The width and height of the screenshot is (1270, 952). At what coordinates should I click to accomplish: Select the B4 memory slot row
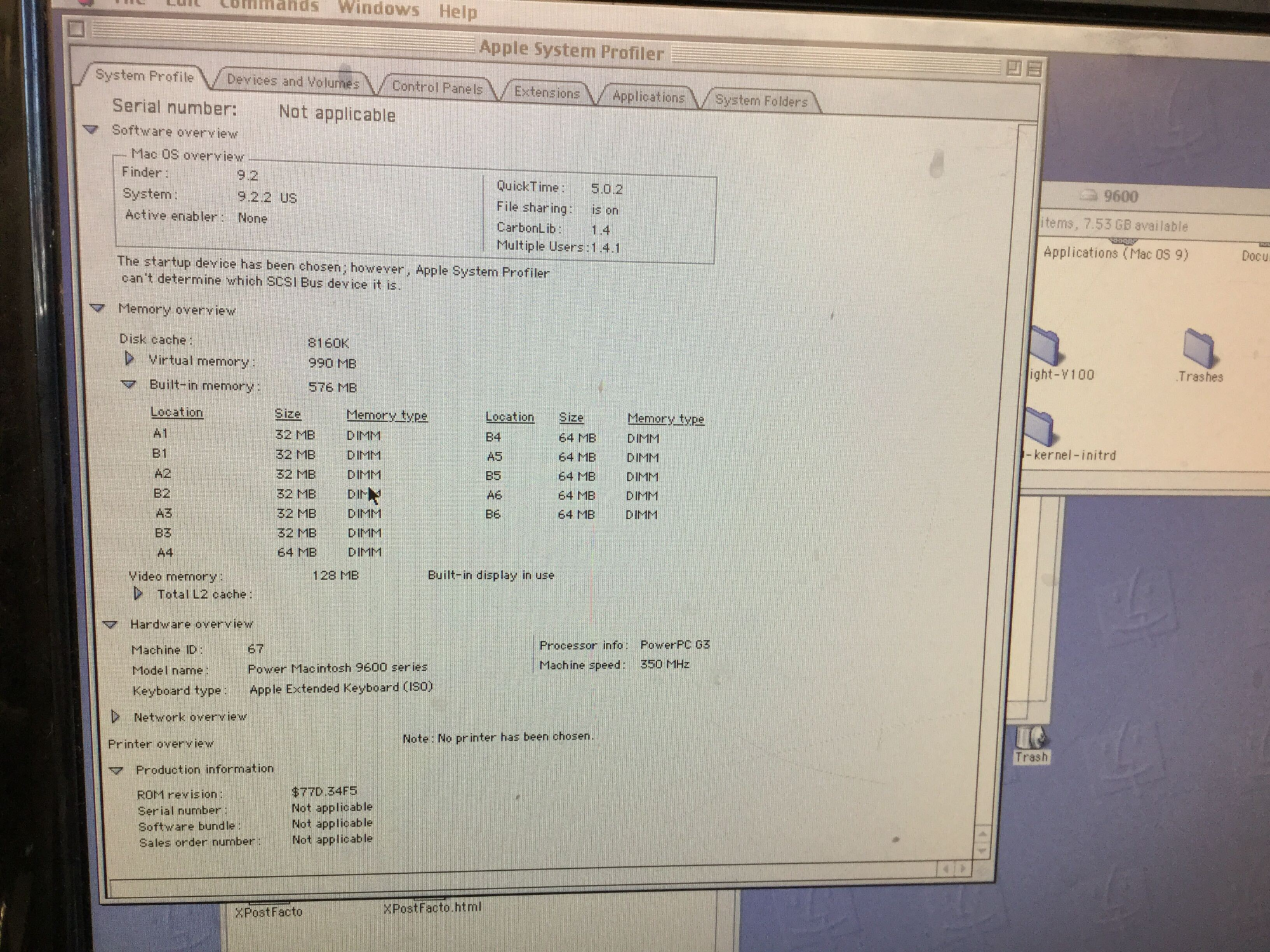pyautogui.click(x=572, y=438)
